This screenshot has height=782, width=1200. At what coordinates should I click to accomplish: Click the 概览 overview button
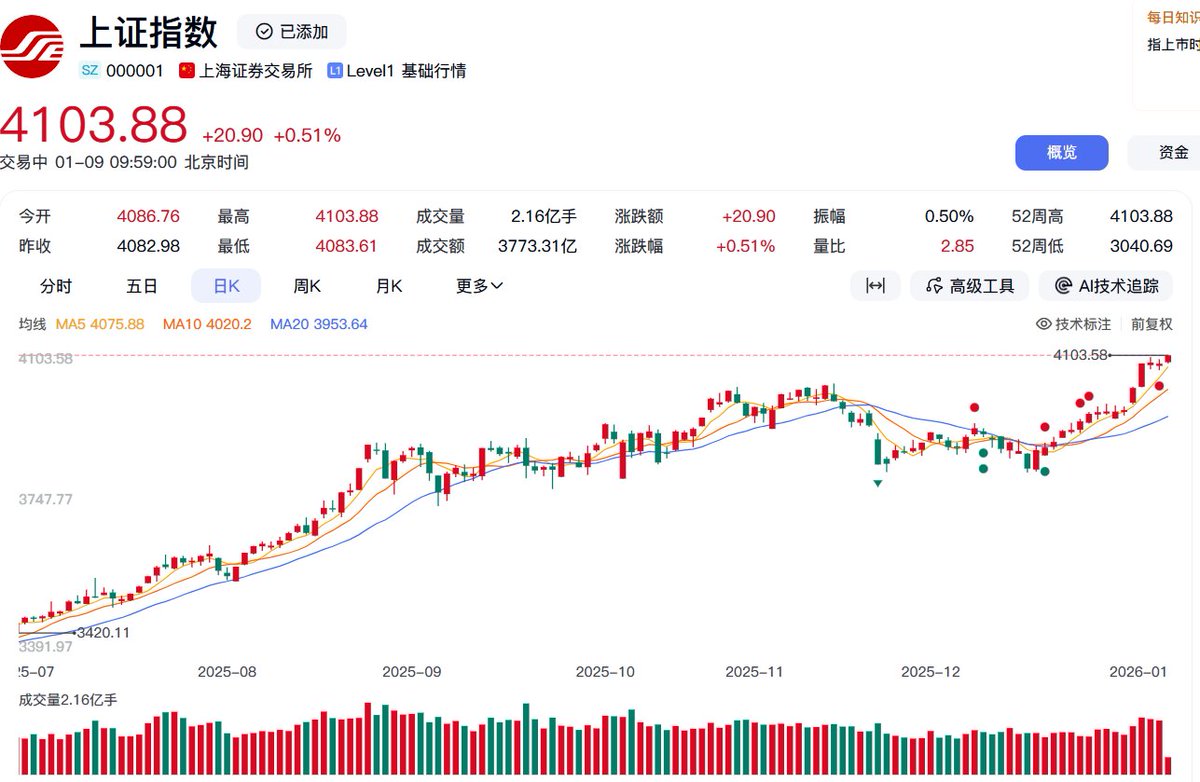point(1062,152)
